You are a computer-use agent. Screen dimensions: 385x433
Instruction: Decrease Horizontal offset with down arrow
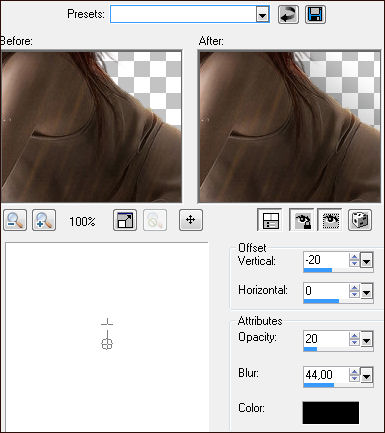[354, 294]
